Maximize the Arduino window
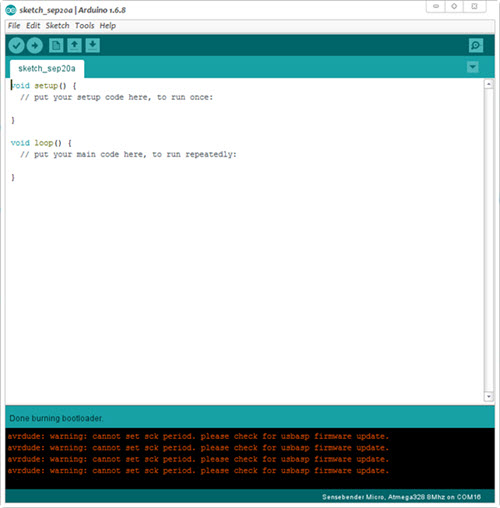Viewport: 500px width, 508px height. pyautogui.click(x=454, y=6)
